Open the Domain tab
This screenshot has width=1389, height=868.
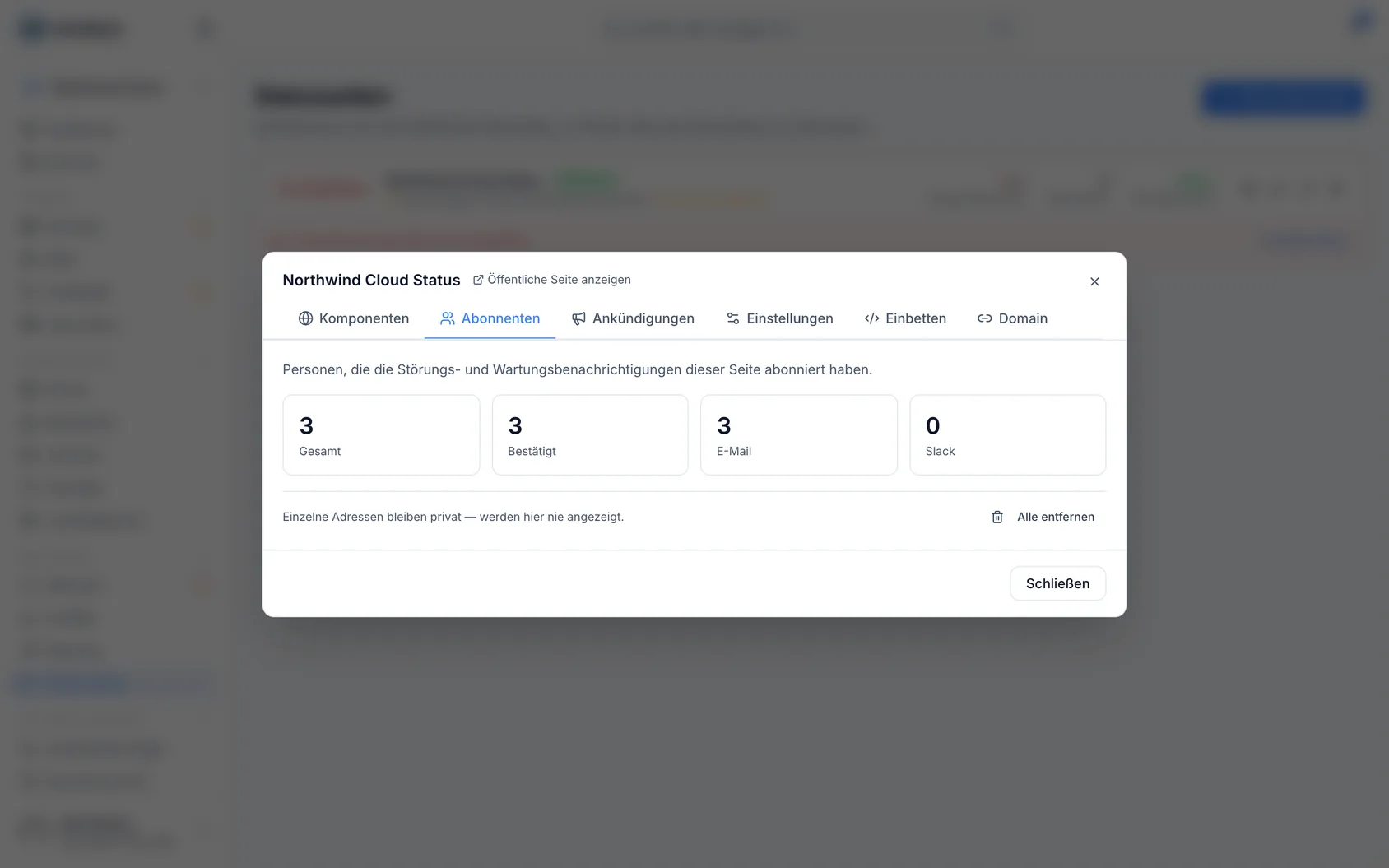(x=1012, y=318)
